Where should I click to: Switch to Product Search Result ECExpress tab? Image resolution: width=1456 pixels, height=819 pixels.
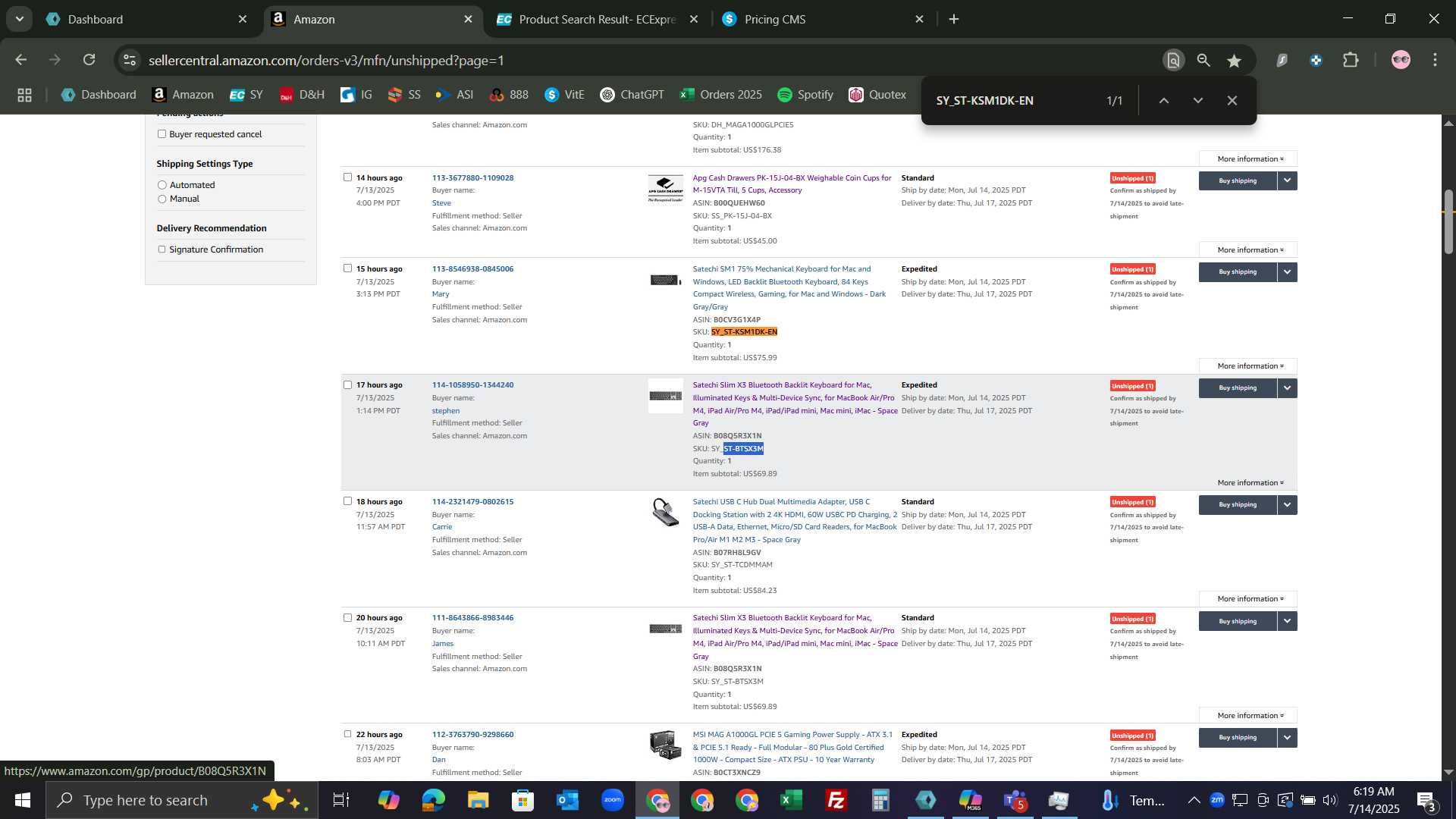[x=599, y=19]
